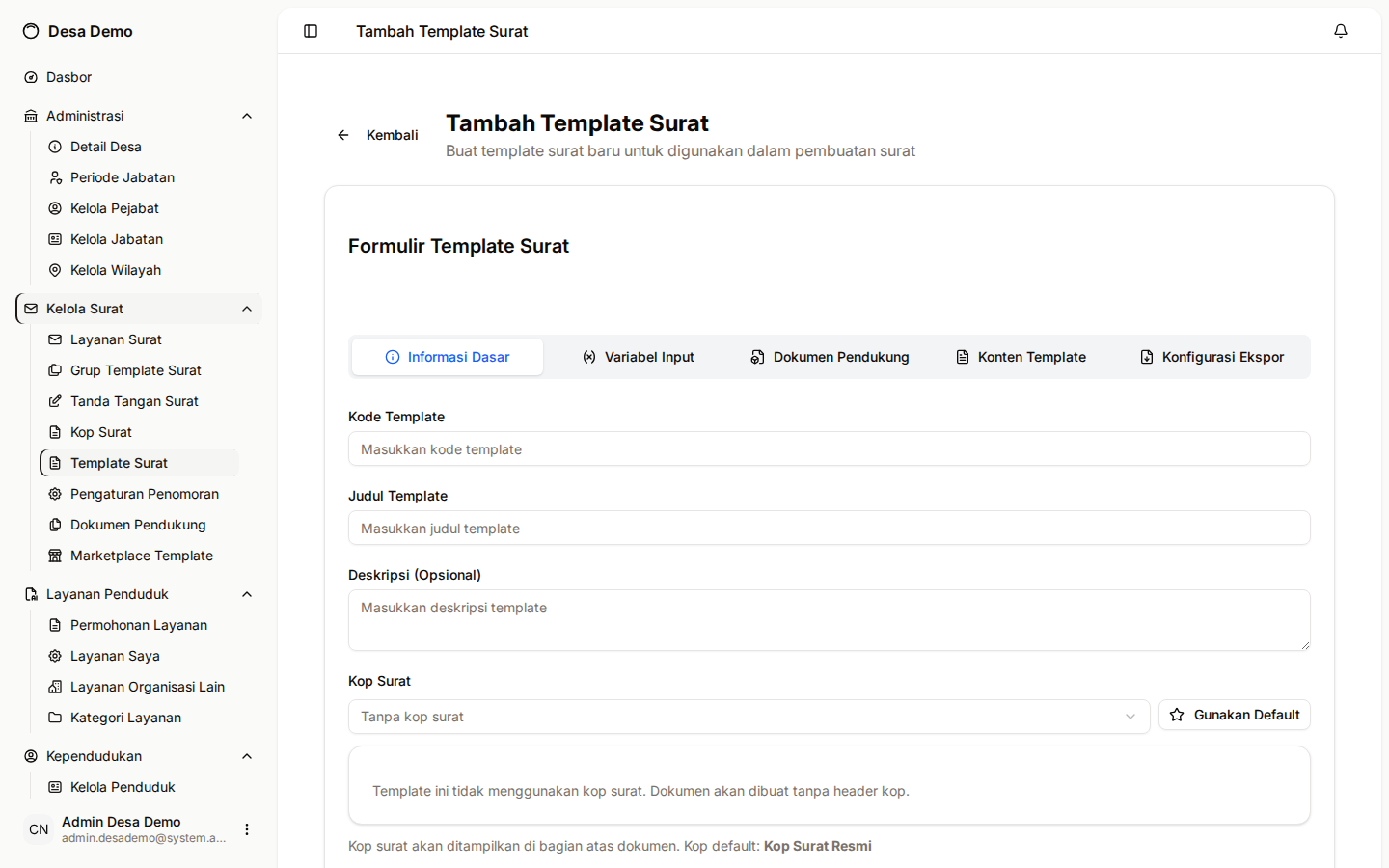
Task: Open notifications bell icon
Action: (1341, 31)
